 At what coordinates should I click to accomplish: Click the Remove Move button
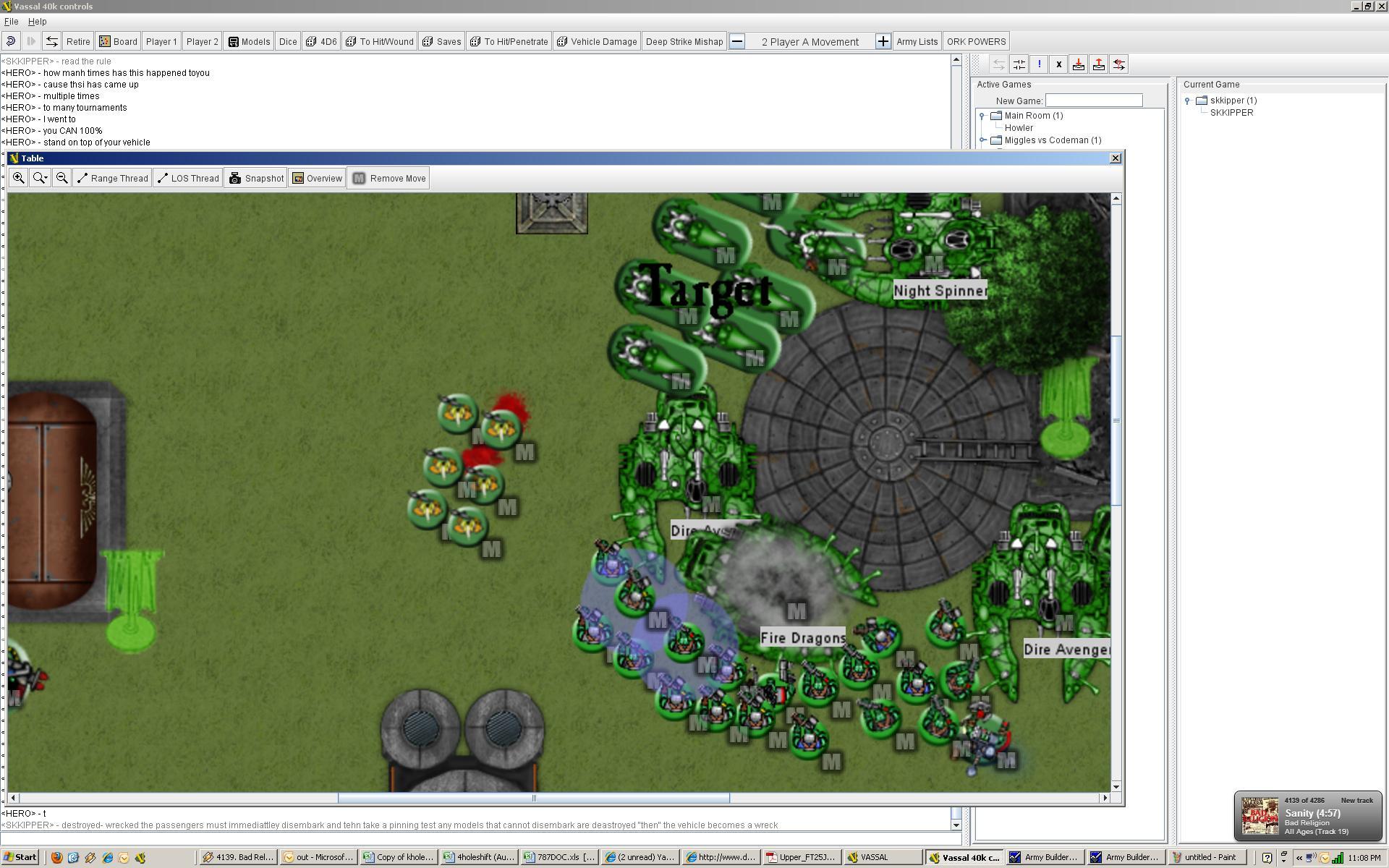[x=388, y=178]
